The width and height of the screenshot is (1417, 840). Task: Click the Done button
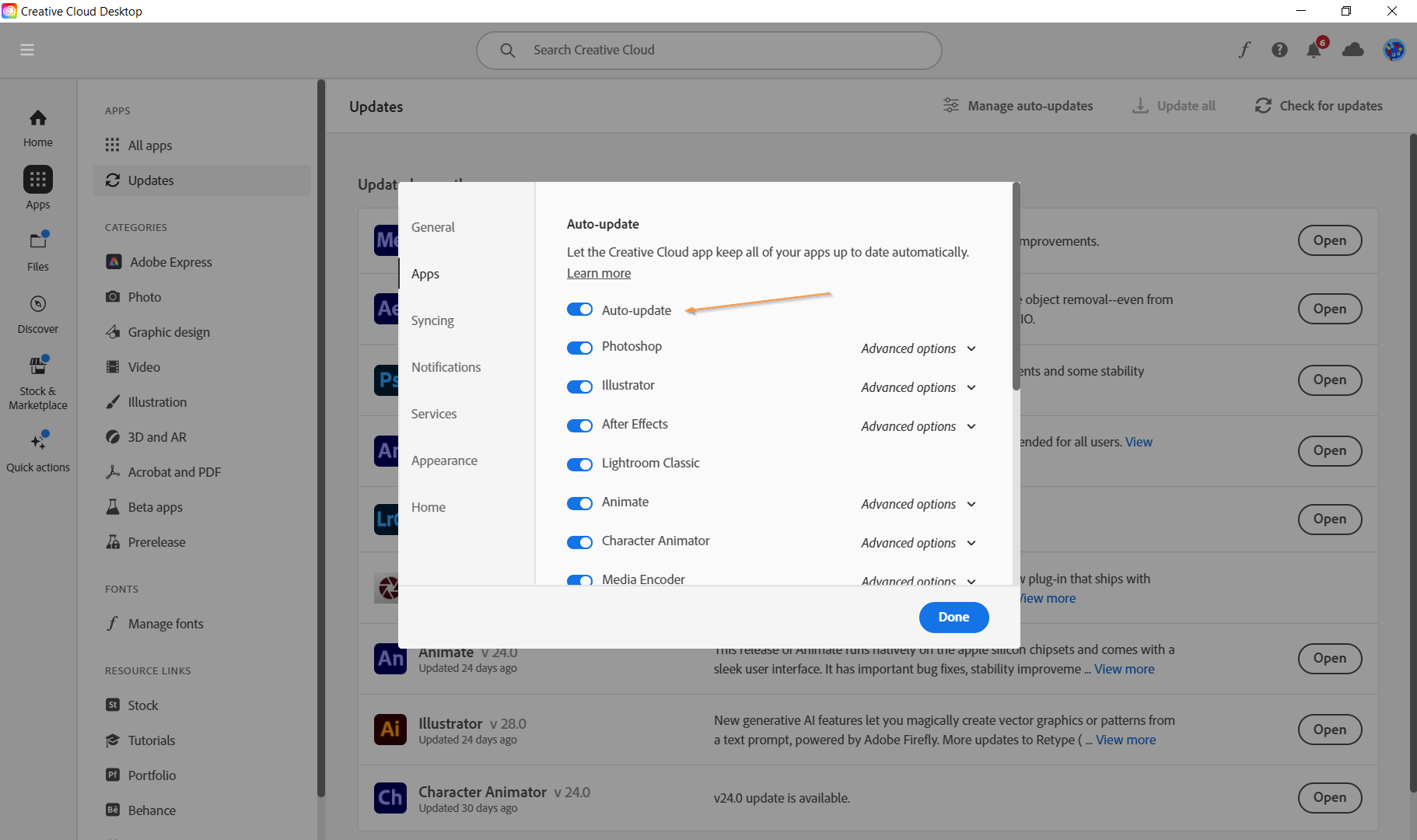coord(953,617)
